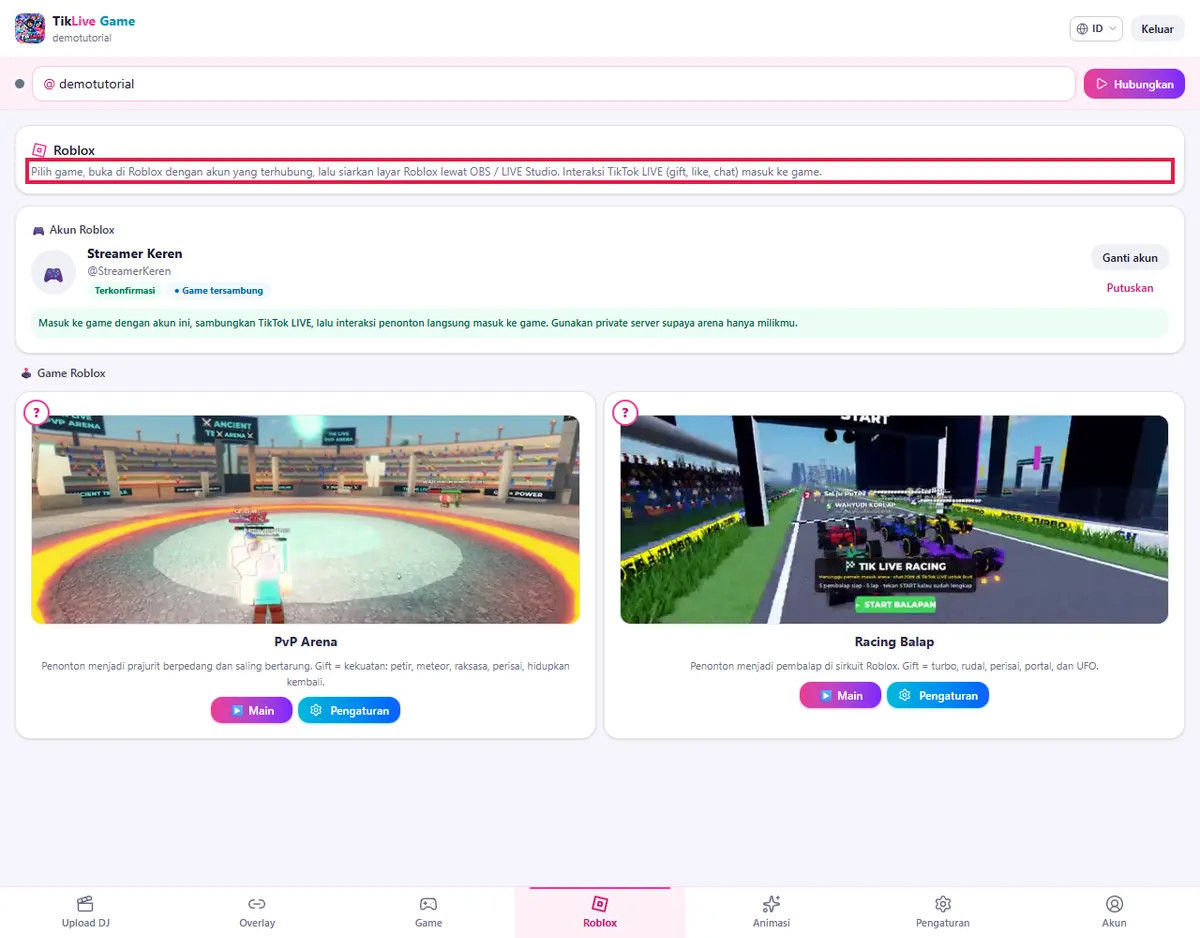
Task: Click the @StreamerKeren handle text
Action: pyautogui.click(x=129, y=271)
